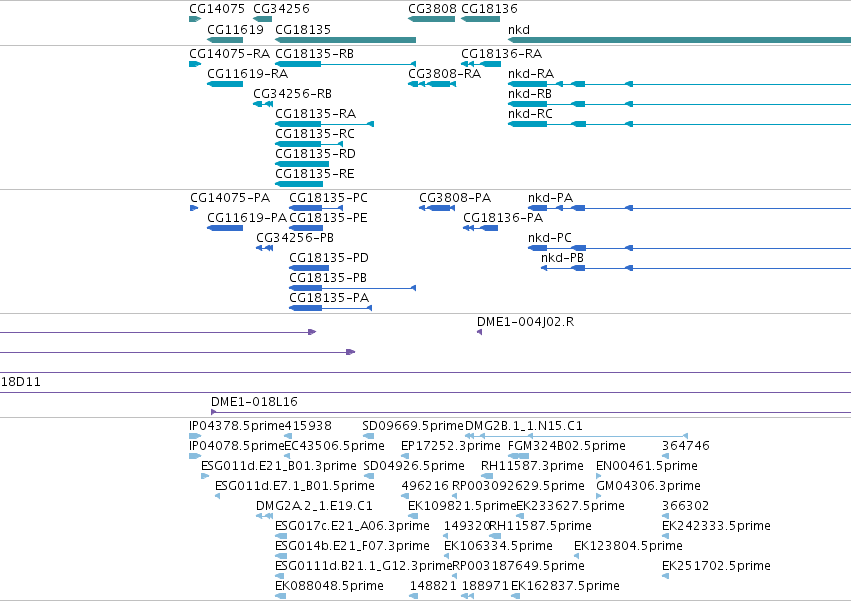Open BAC end DME1-004J02.R label
This screenshot has height=601, width=851.
(525, 322)
